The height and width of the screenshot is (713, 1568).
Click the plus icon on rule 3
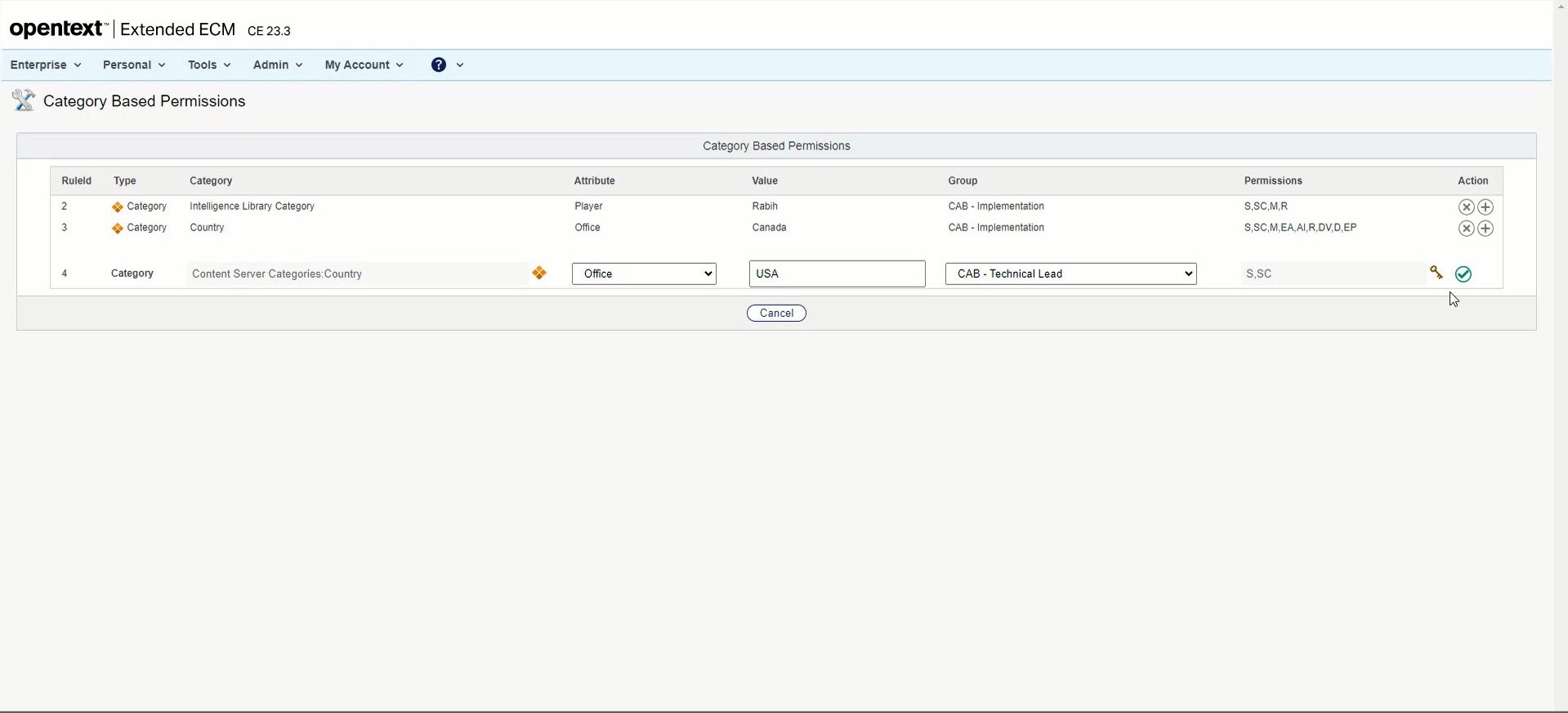[1485, 229]
